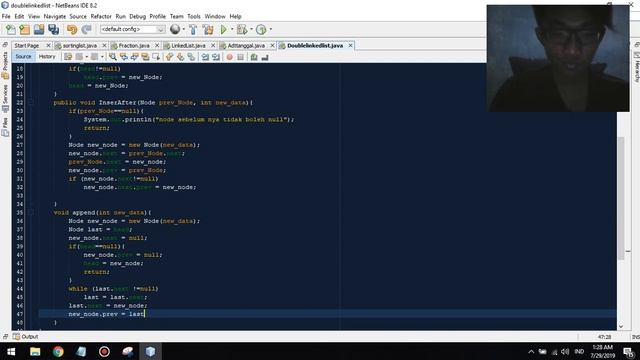This screenshot has height=360, width=640.
Task: Click the volume icon in system tray
Action: point(565,351)
